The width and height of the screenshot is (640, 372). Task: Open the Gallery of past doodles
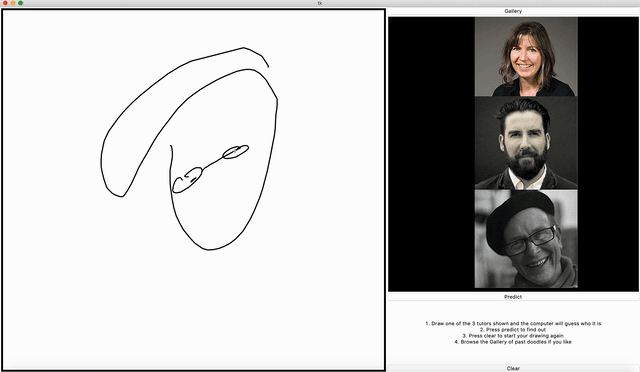click(513, 11)
